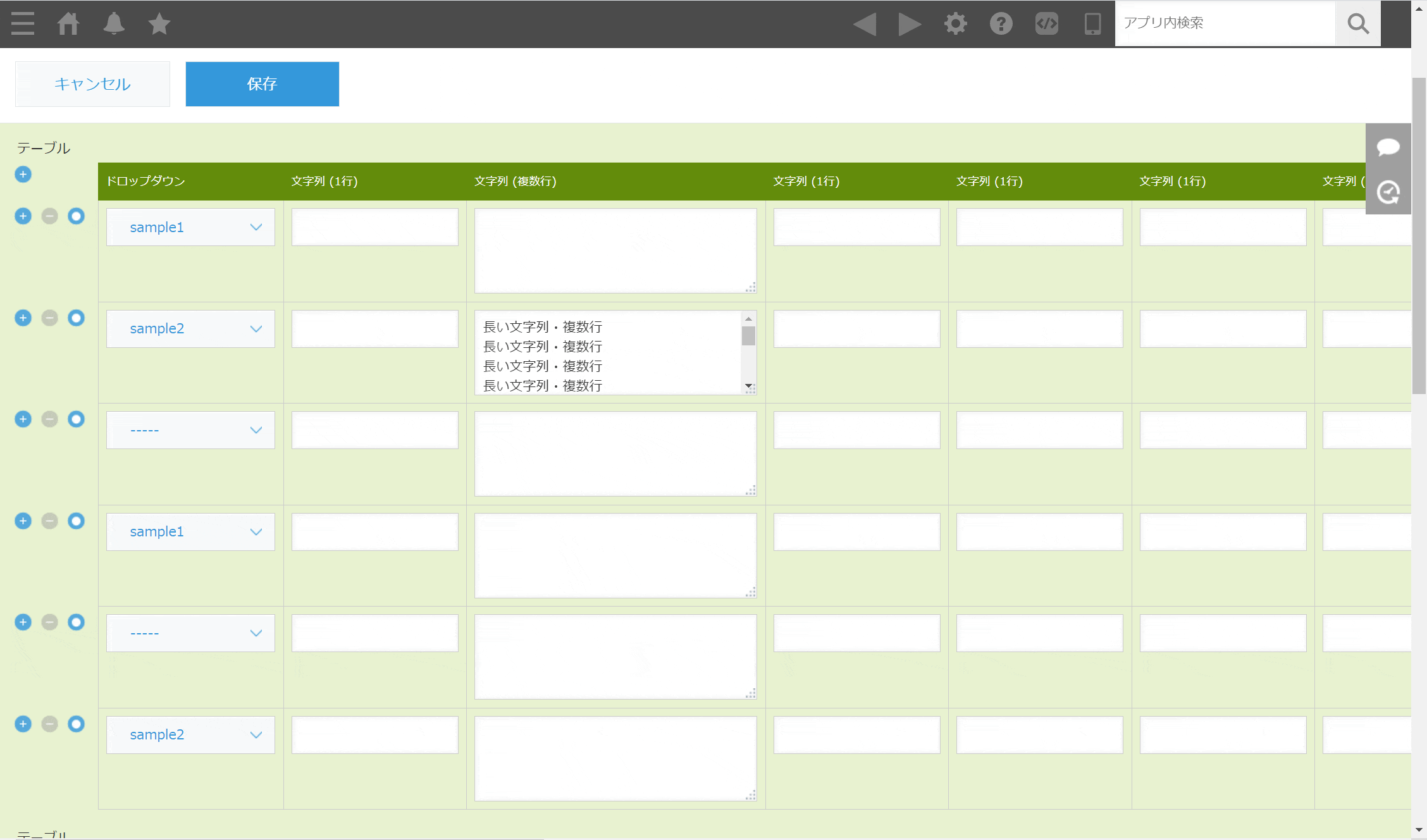Open favorites star icon

[x=159, y=24]
